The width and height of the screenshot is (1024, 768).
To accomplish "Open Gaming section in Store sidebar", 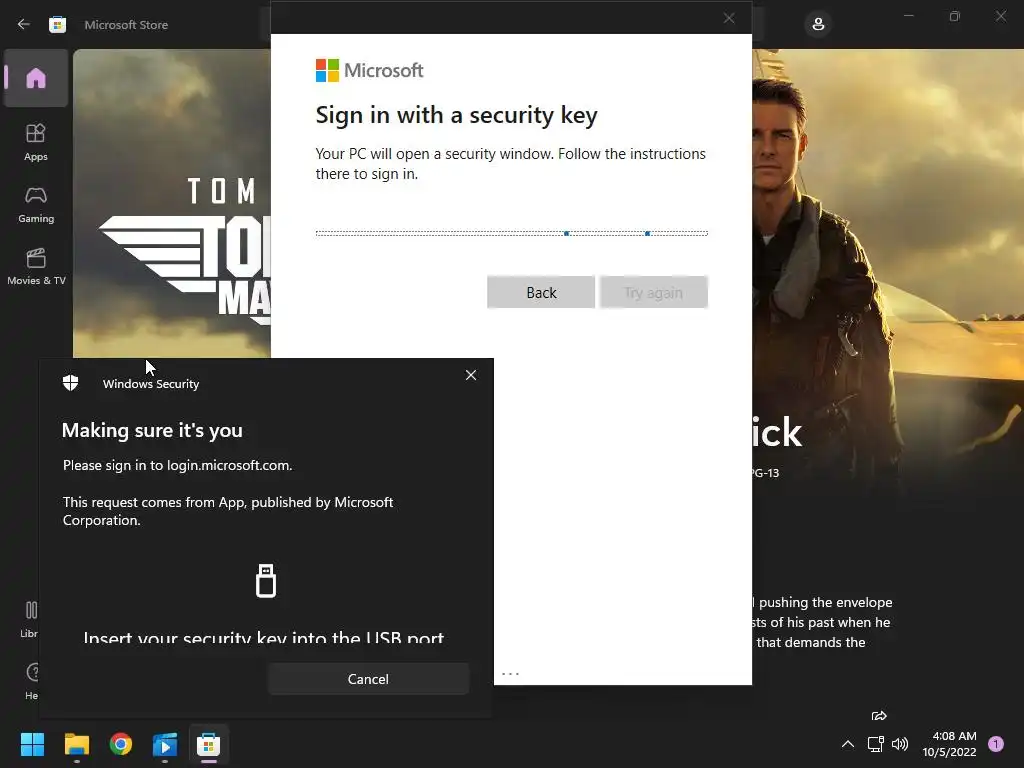I will coord(36,204).
